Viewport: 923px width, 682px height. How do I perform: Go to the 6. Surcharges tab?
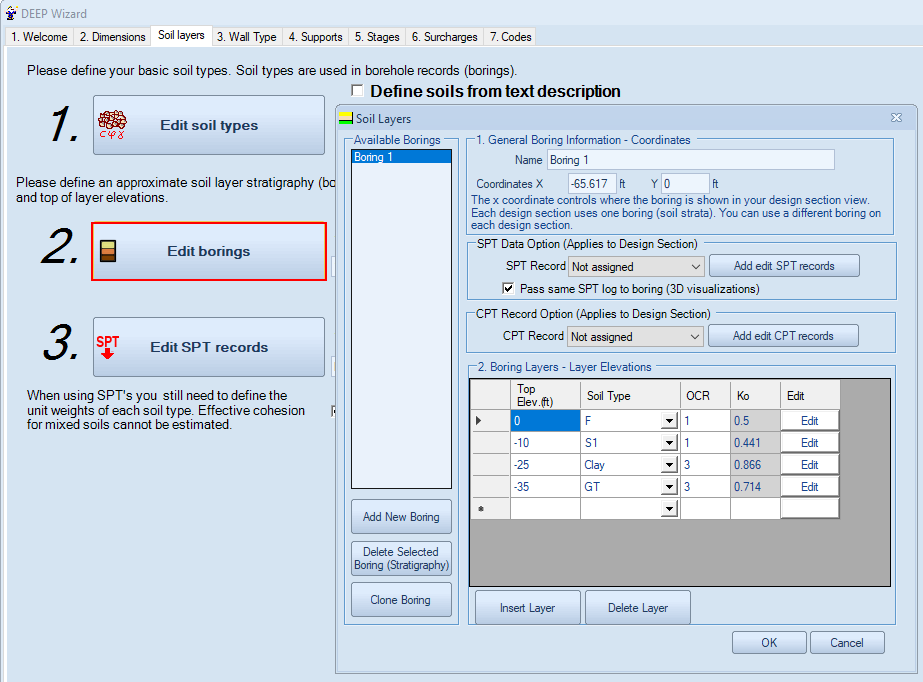[444, 36]
